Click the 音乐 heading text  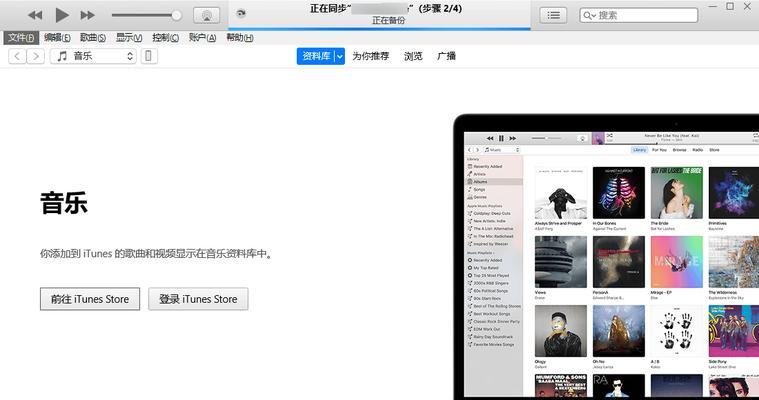(64, 202)
